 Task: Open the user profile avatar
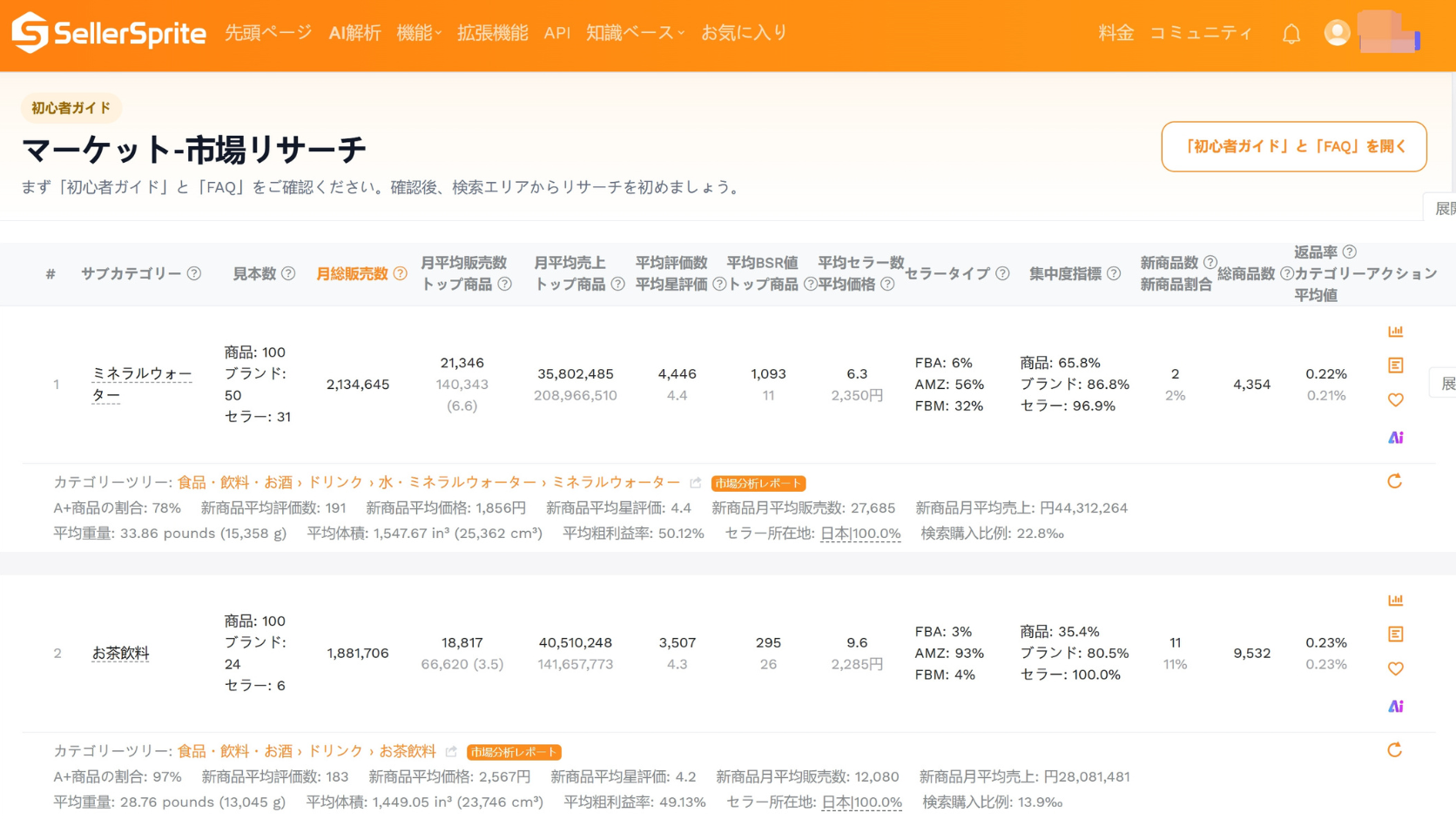click(x=1337, y=33)
